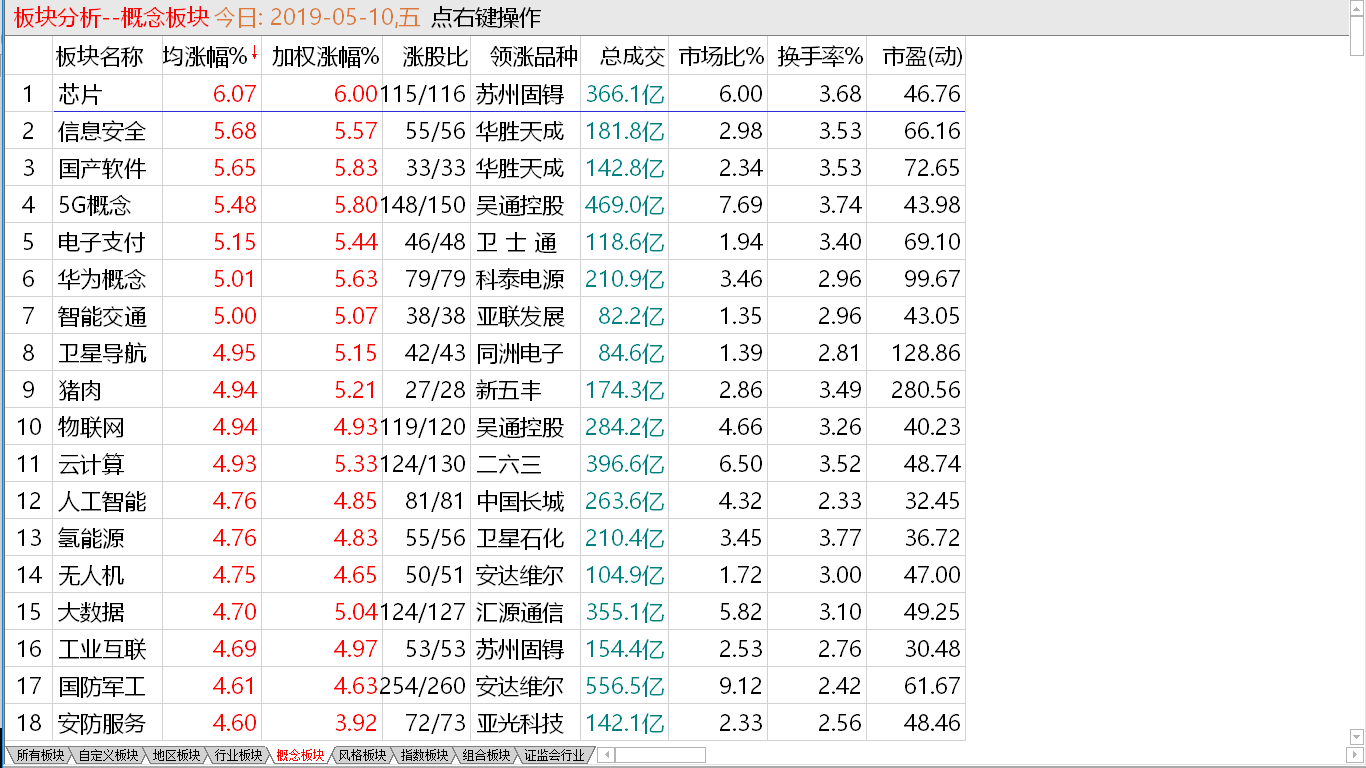The image size is (1366, 768).
Task: Select the 安防服务 sector name
Action: [x=102, y=723]
